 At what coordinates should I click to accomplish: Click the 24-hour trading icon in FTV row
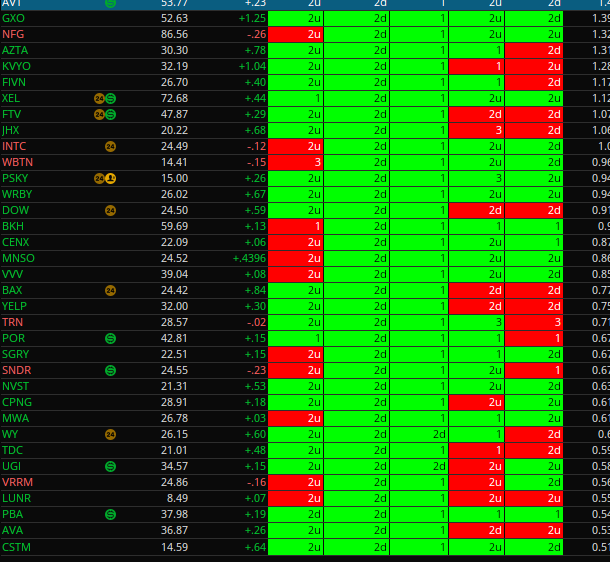click(99, 114)
